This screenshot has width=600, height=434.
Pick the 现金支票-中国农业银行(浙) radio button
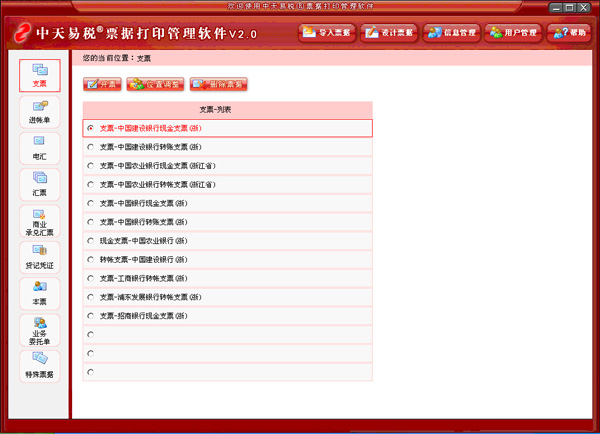pos(91,241)
